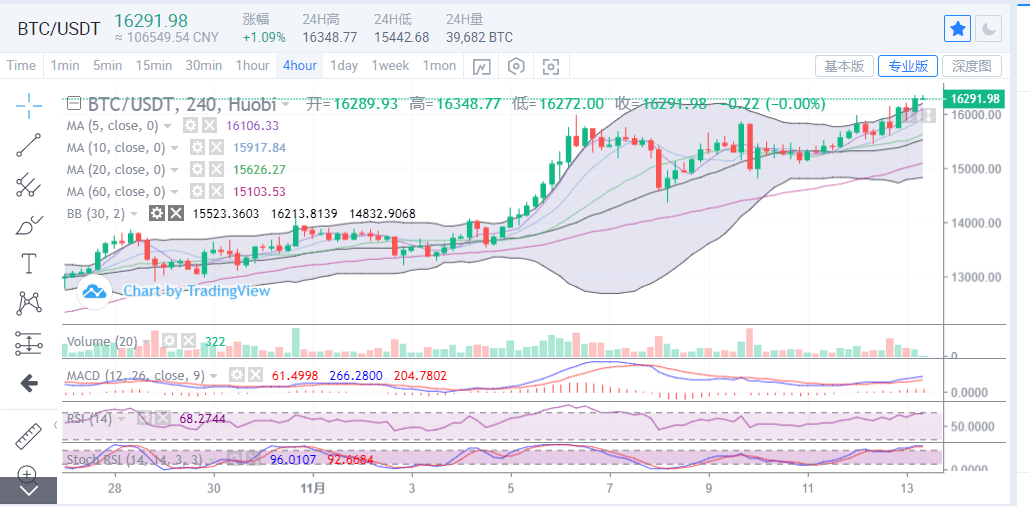Choose the brush drawing tool
This screenshot has width=1030, height=506.
tap(28, 225)
